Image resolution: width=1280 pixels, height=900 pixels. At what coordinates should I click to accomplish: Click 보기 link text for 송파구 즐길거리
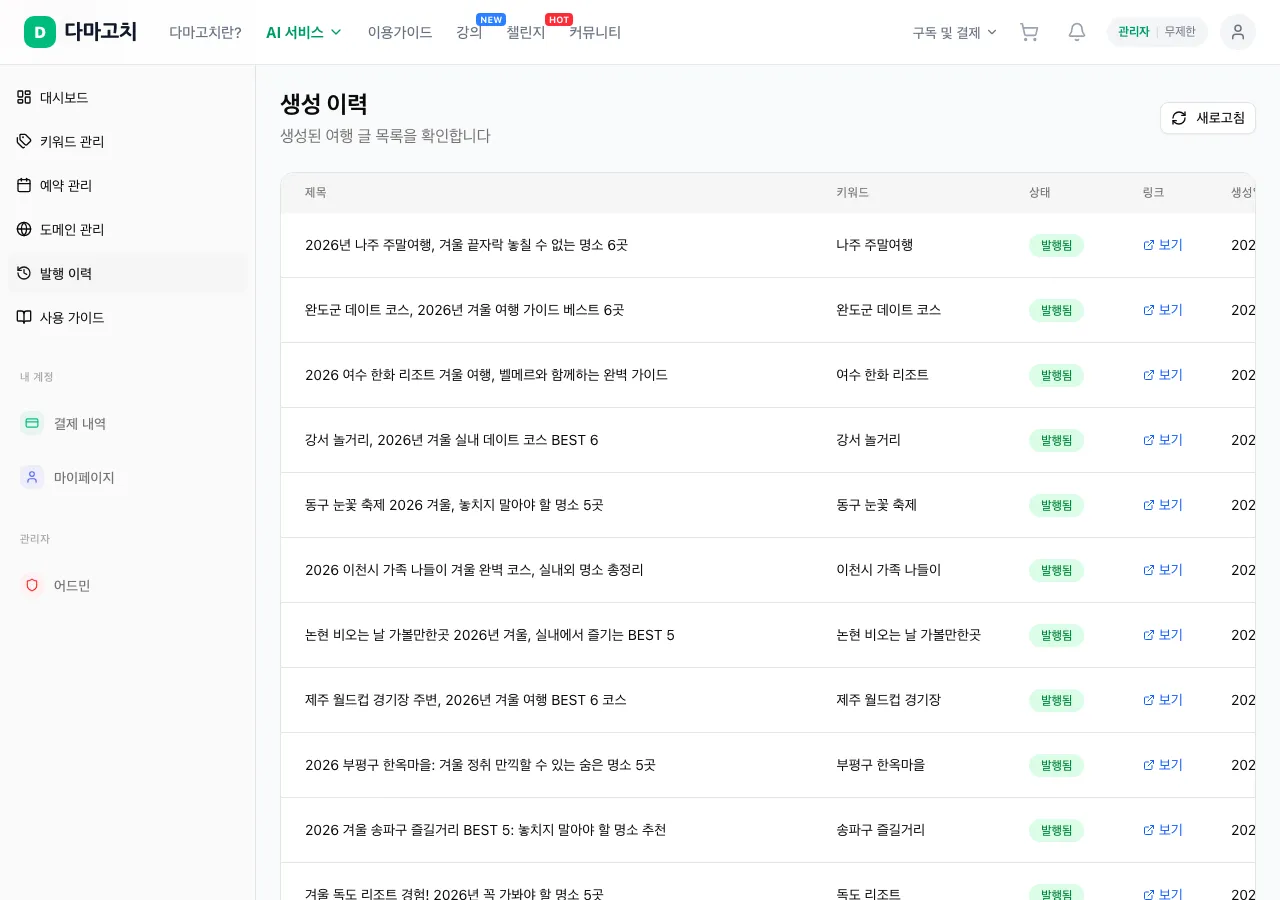[x=1170, y=830]
